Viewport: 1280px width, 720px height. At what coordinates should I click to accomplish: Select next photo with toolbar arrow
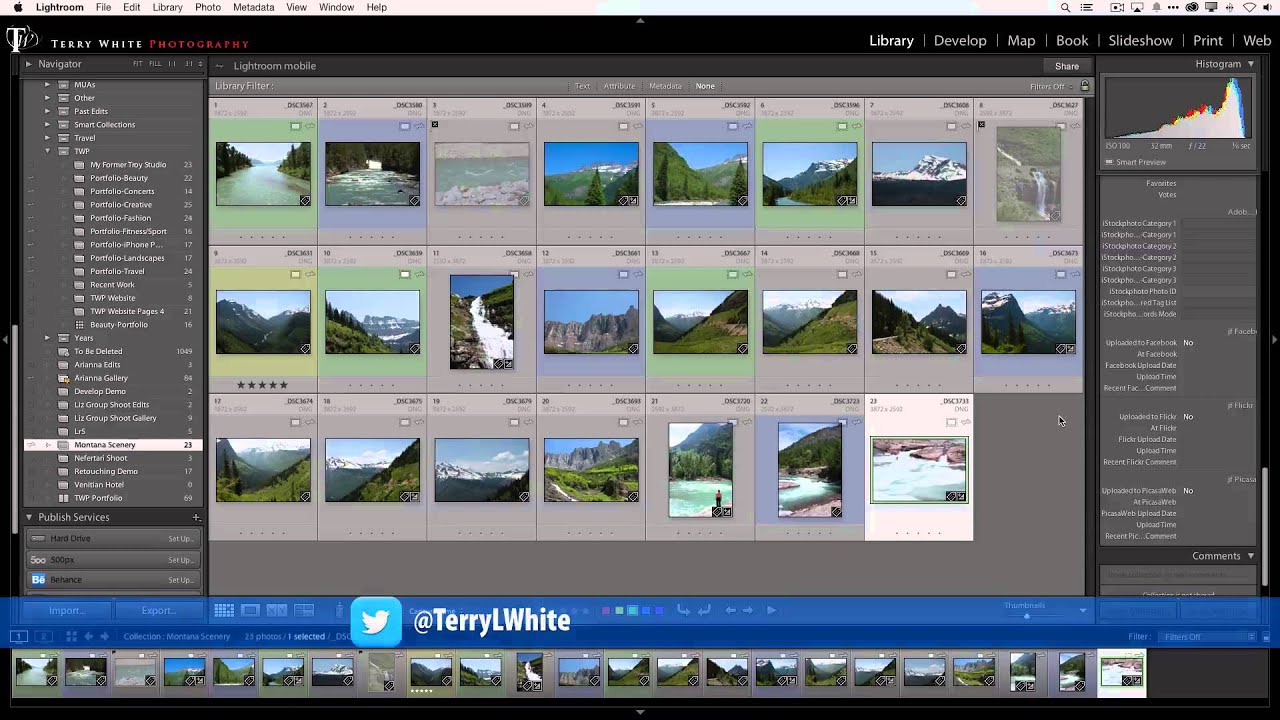(x=748, y=610)
